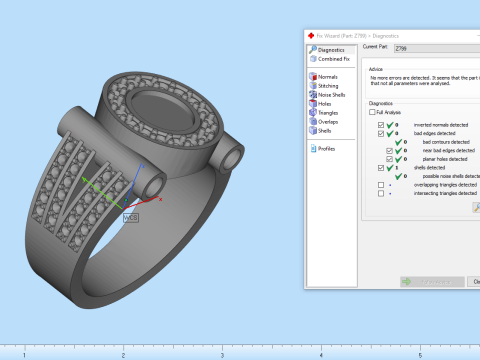Open the Profiles page
This screenshot has width=480, height=360.
point(323,149)
